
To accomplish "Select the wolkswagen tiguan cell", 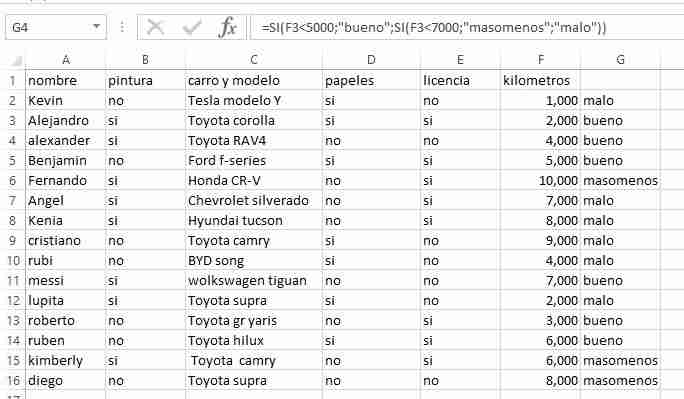I will point(254,280).
